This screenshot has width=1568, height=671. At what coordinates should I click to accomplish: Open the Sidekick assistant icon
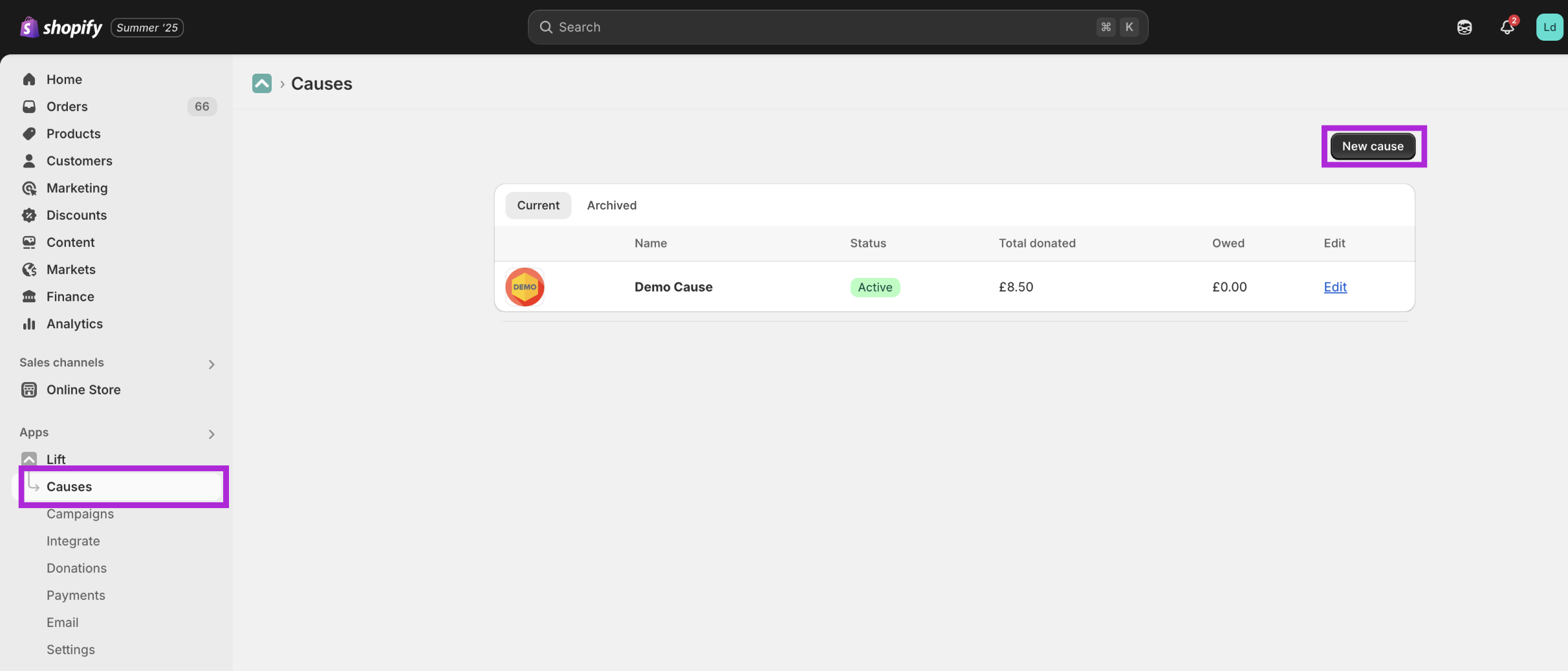click(1465, 27)
